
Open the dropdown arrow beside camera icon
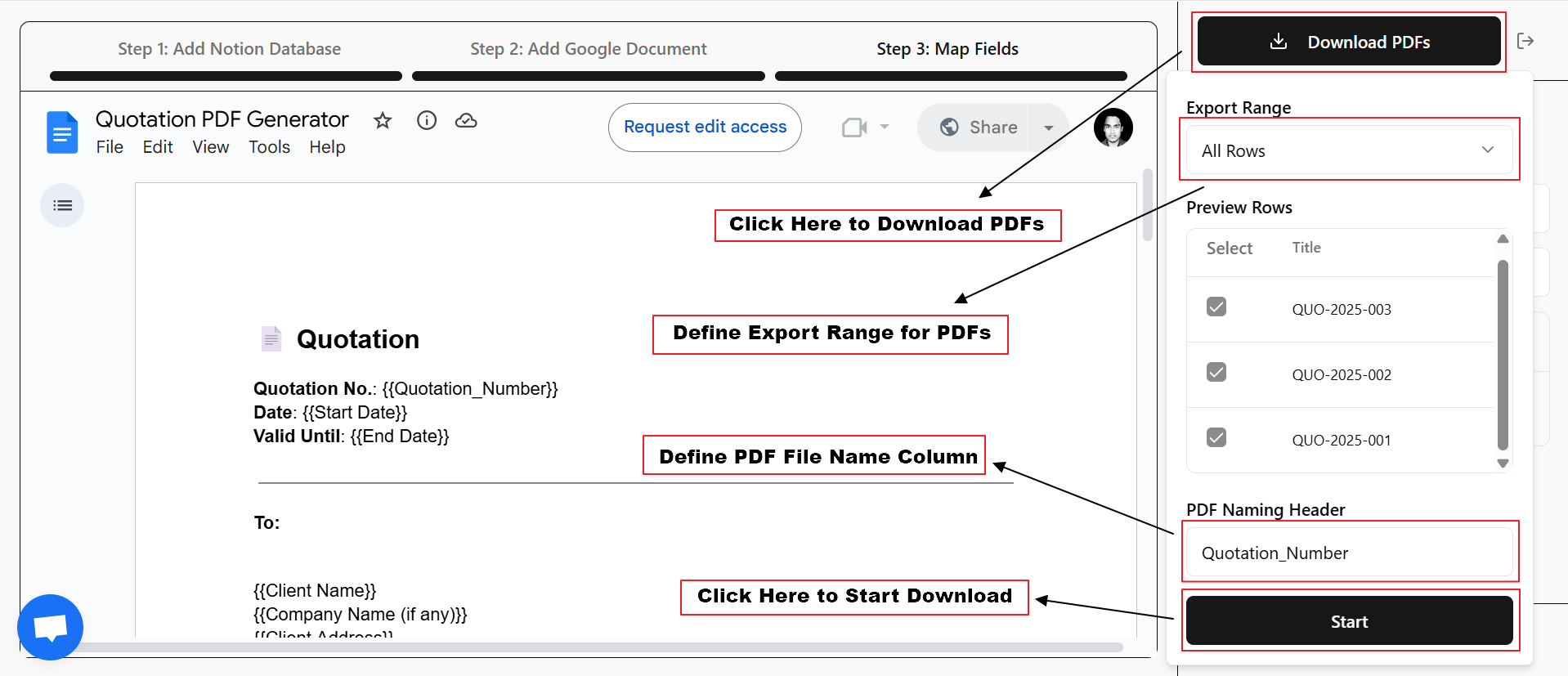coord(885,127)
